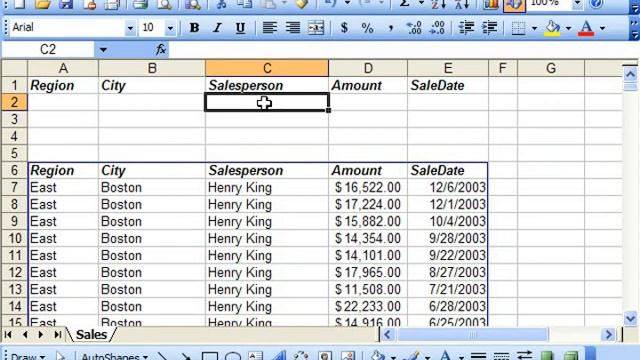Click horizontal scrollbar left arrow
640x360 pixels.
click(x=387, y=335)
